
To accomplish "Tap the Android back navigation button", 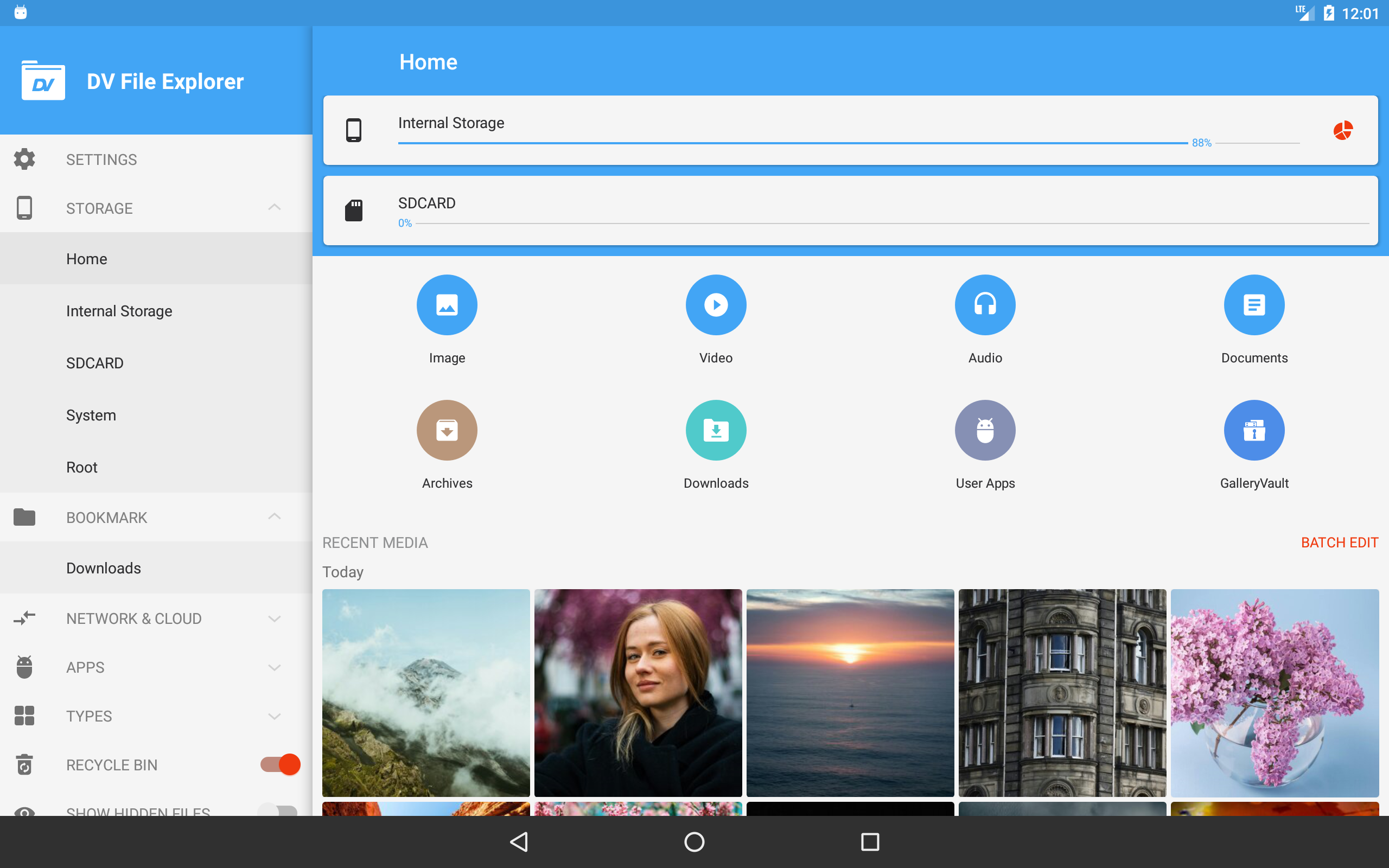I will click(519, 841).
